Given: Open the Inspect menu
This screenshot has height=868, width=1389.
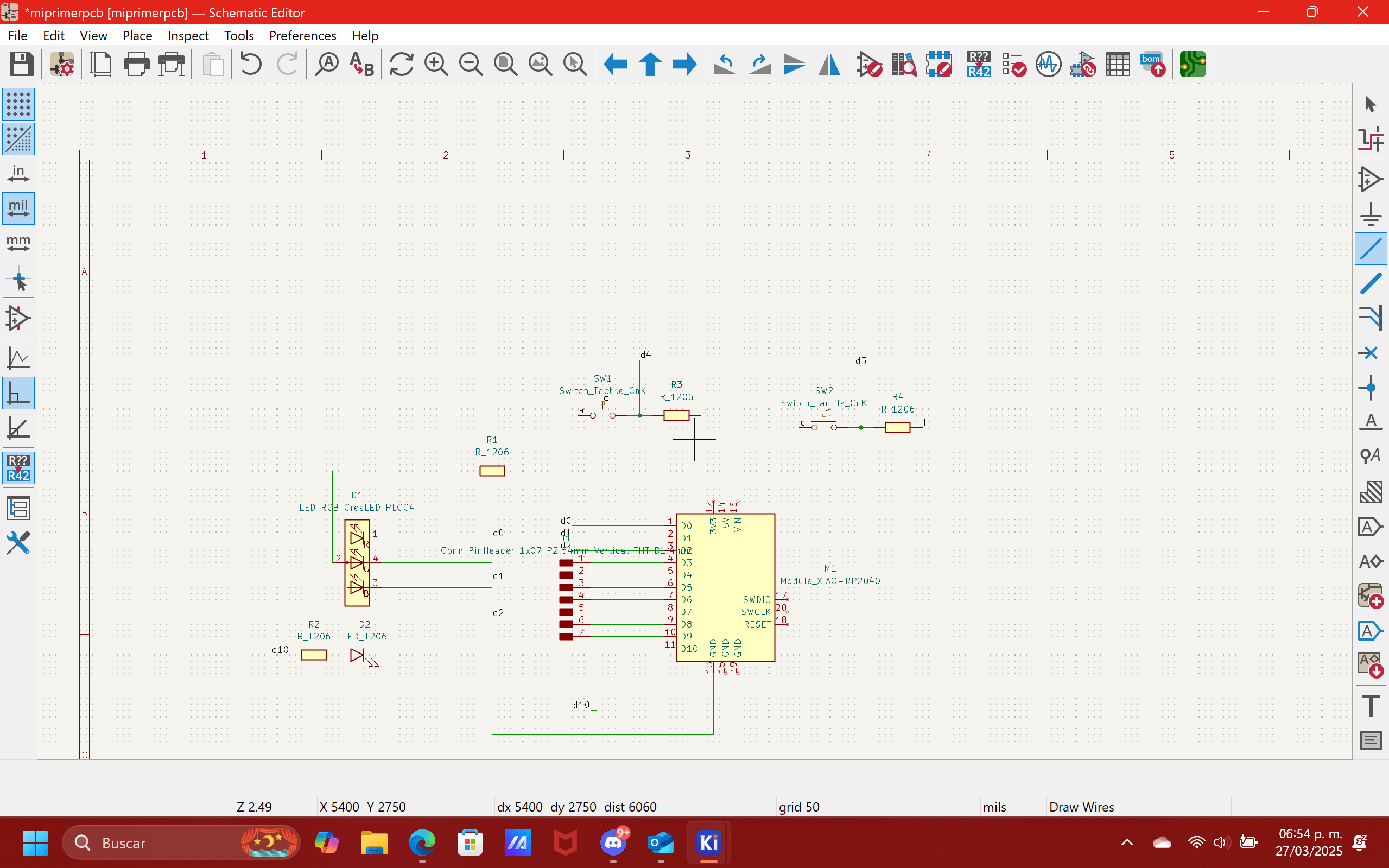Looking at the screenshot, I should pos(188,36).
